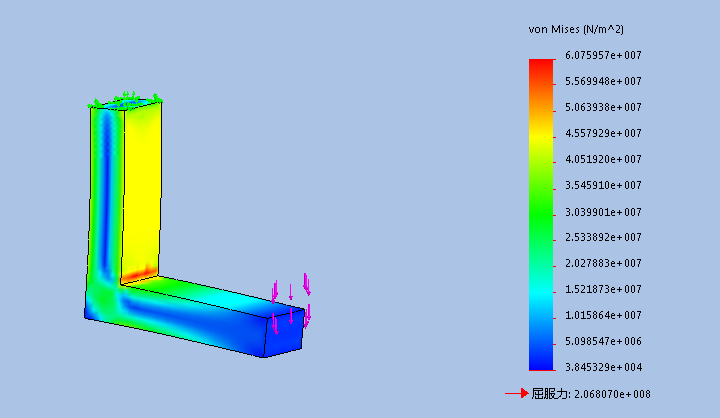Click the blue end face of horizontal arm

click(285, 333)
